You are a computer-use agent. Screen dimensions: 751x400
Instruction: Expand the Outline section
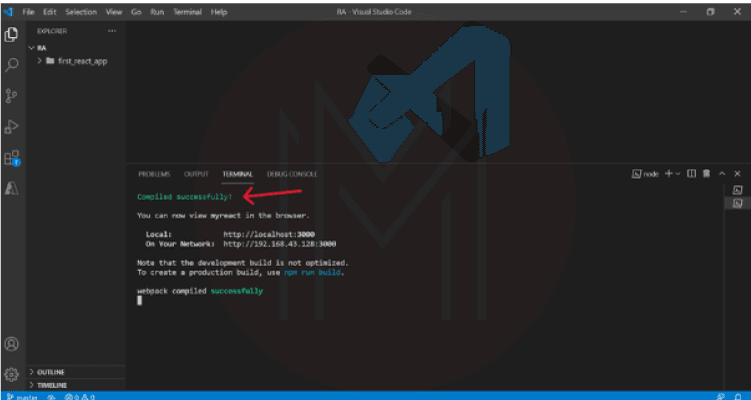click(x=50, y=371)
